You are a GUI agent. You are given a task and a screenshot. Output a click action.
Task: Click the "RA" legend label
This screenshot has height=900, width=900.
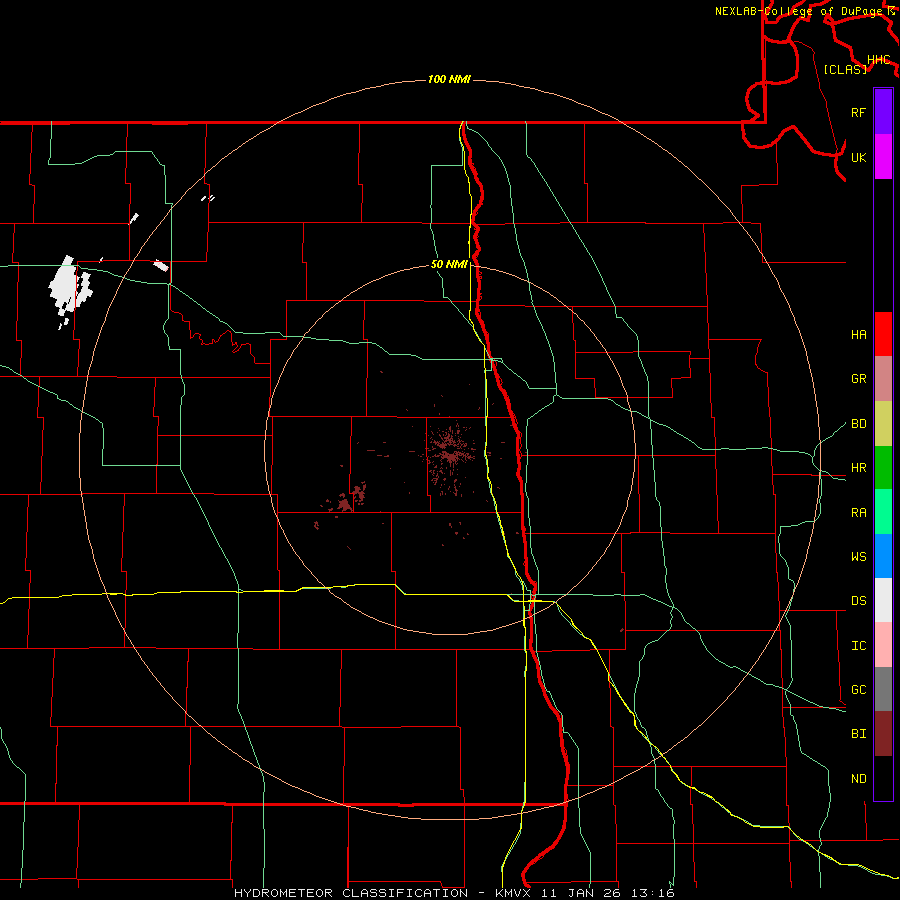(x=859, y=513)
